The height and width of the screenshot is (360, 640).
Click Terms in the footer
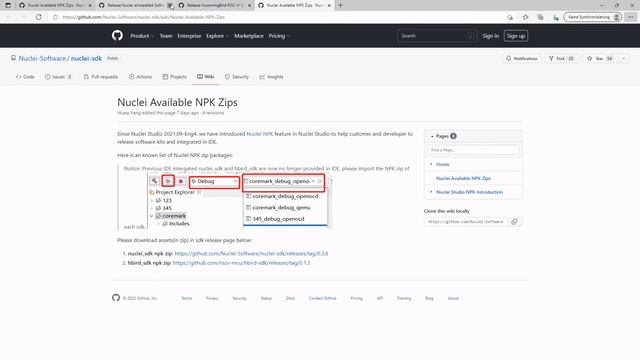(x=186, y=298)
